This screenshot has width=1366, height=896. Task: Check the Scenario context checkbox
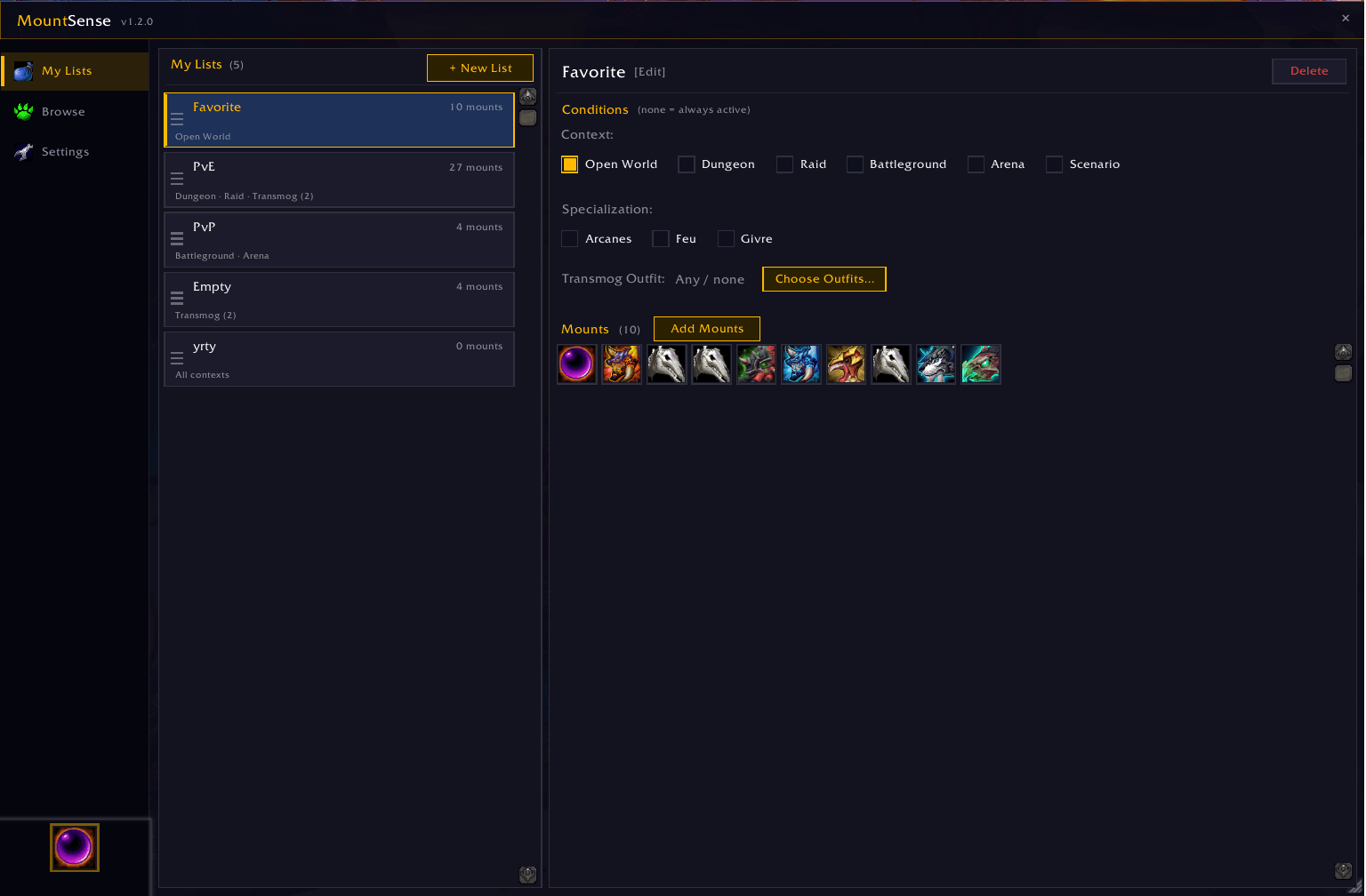pos(1054,164)
